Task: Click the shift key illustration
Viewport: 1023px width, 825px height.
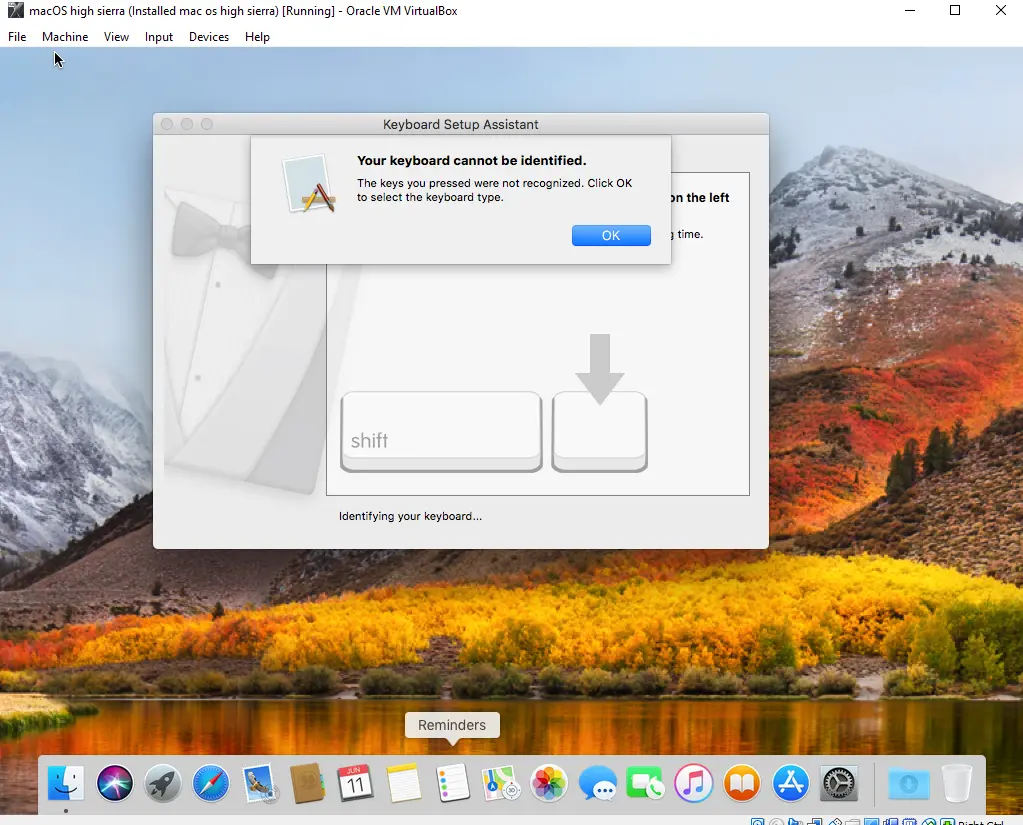Action: tap(441, 431)
